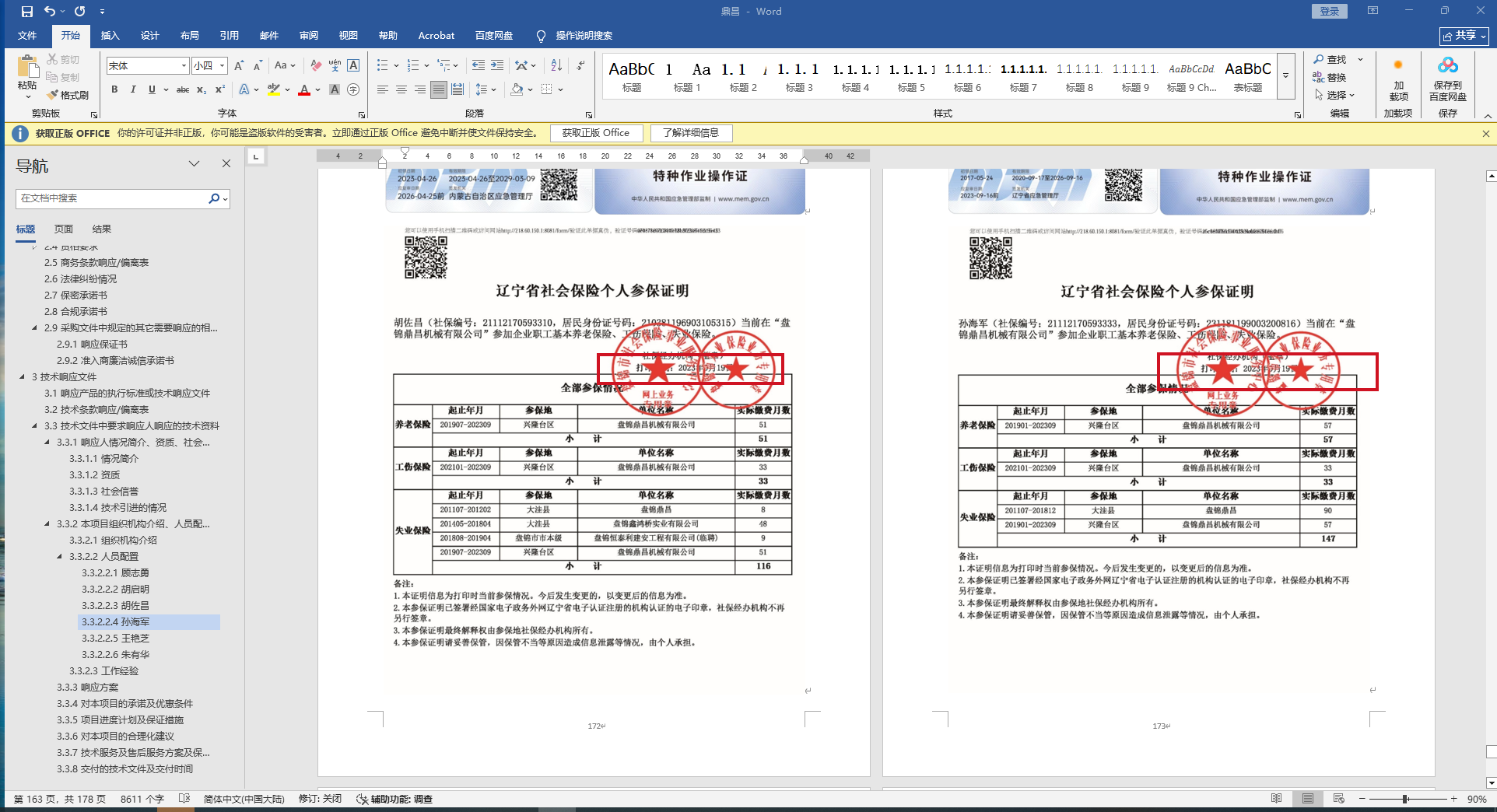Apply paragraph shading fill color
This screenshot has width=1497, height=812.
point(517,89)
